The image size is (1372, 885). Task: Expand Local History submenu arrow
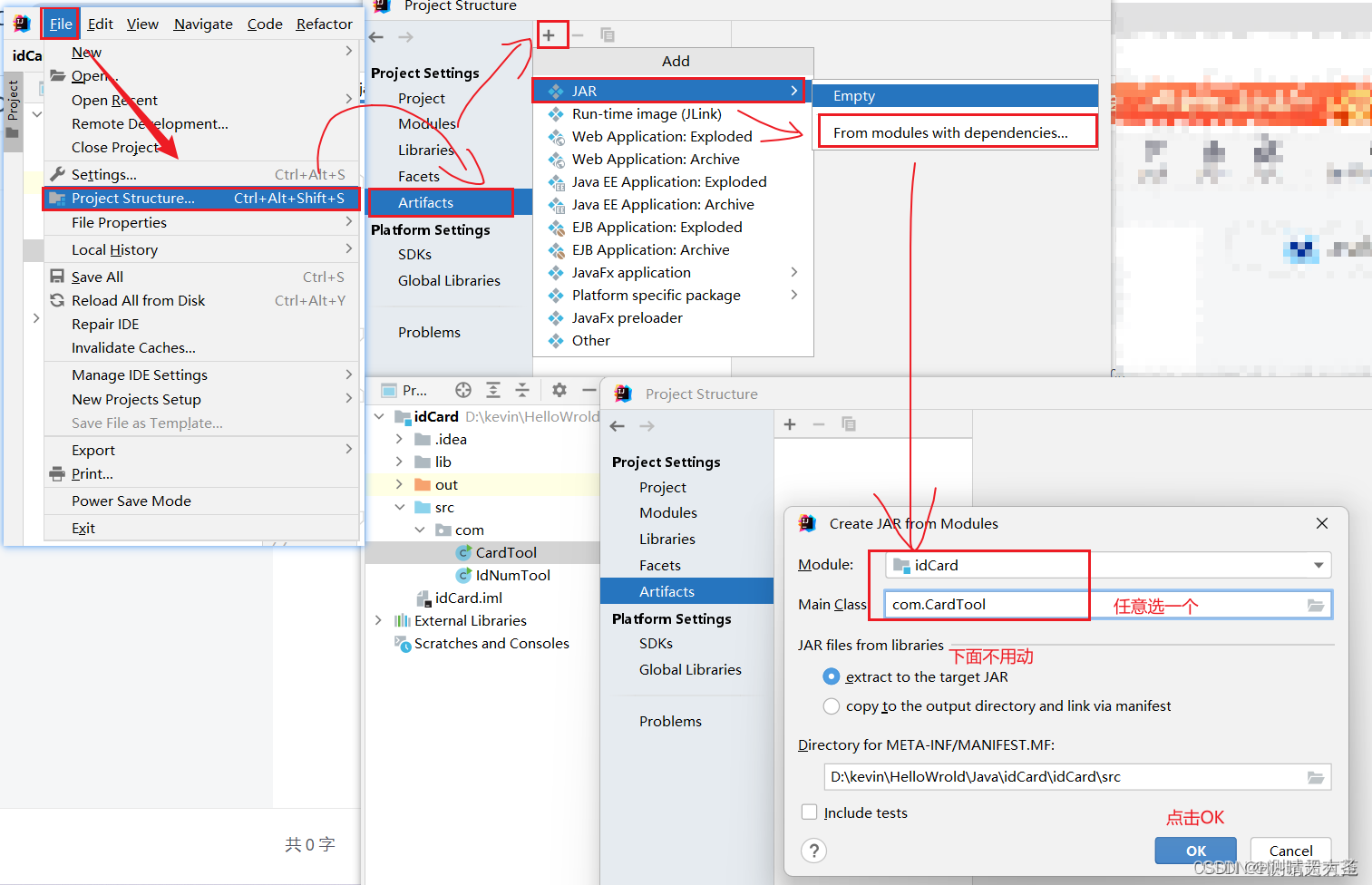pos(349,248)
